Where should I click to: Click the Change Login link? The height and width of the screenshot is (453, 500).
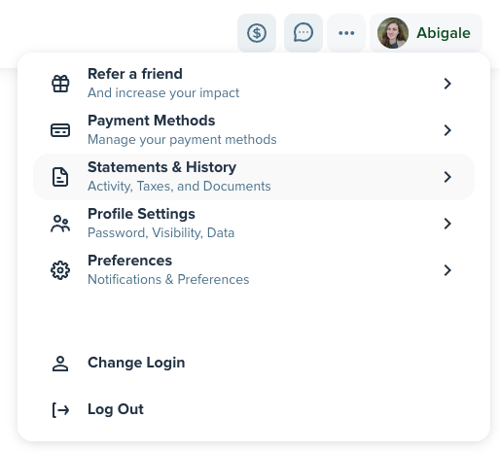pos(136,363)
